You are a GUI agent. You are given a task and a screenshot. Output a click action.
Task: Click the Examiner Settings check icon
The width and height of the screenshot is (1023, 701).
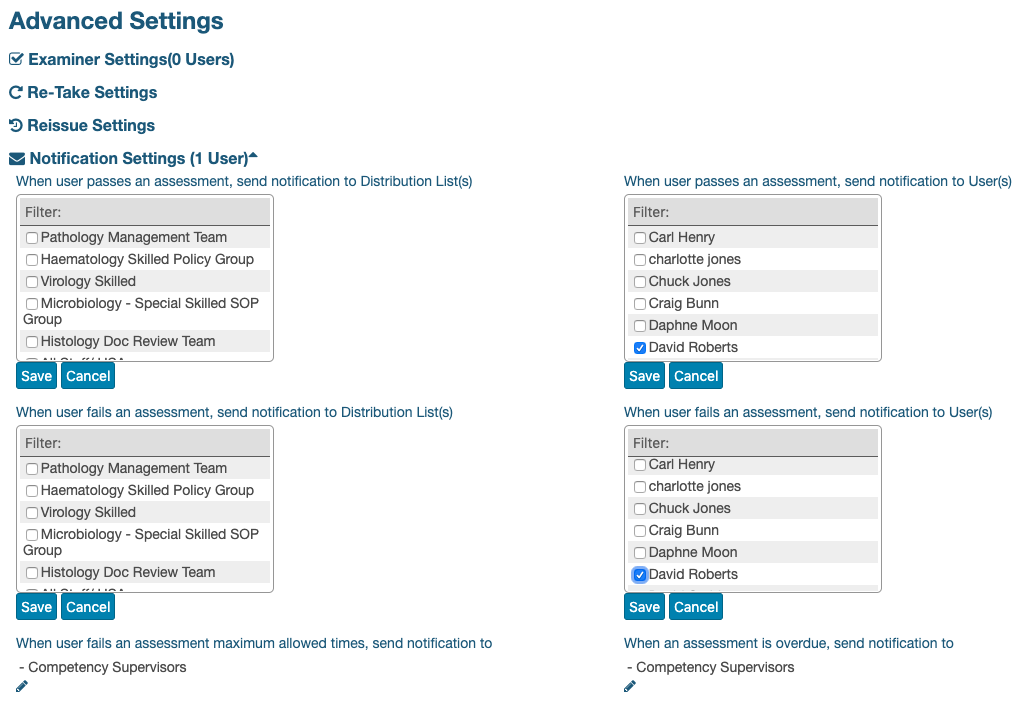coord(16,60)
